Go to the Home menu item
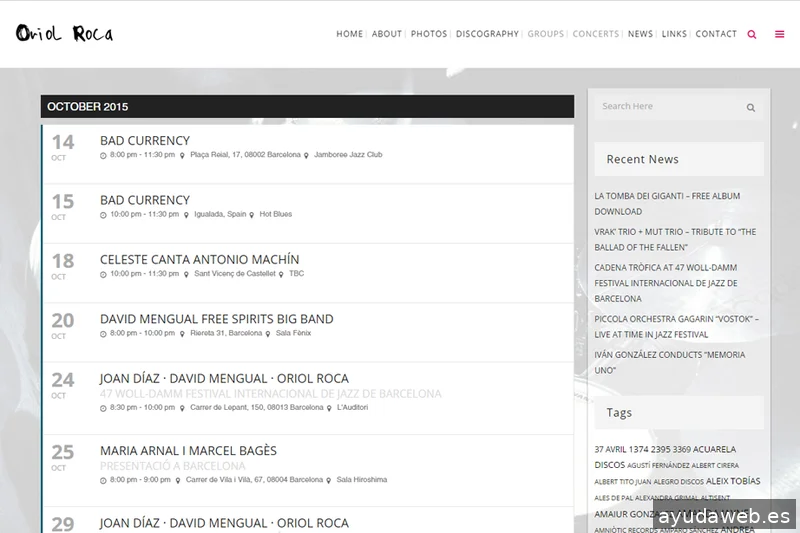This screenshot has height=533, width=800. coord(349,34)
